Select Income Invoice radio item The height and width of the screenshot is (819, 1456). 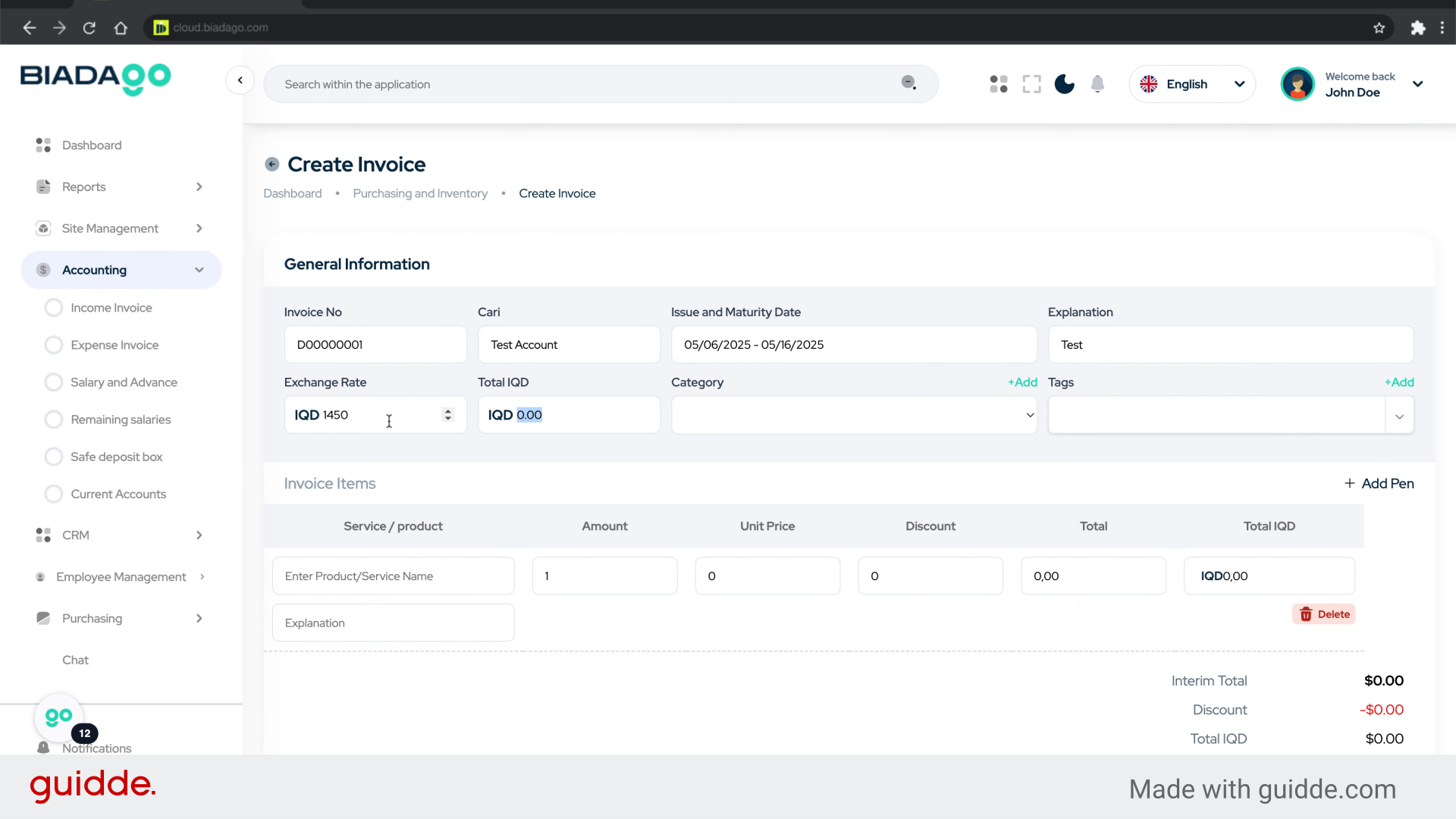click(54, 308)
